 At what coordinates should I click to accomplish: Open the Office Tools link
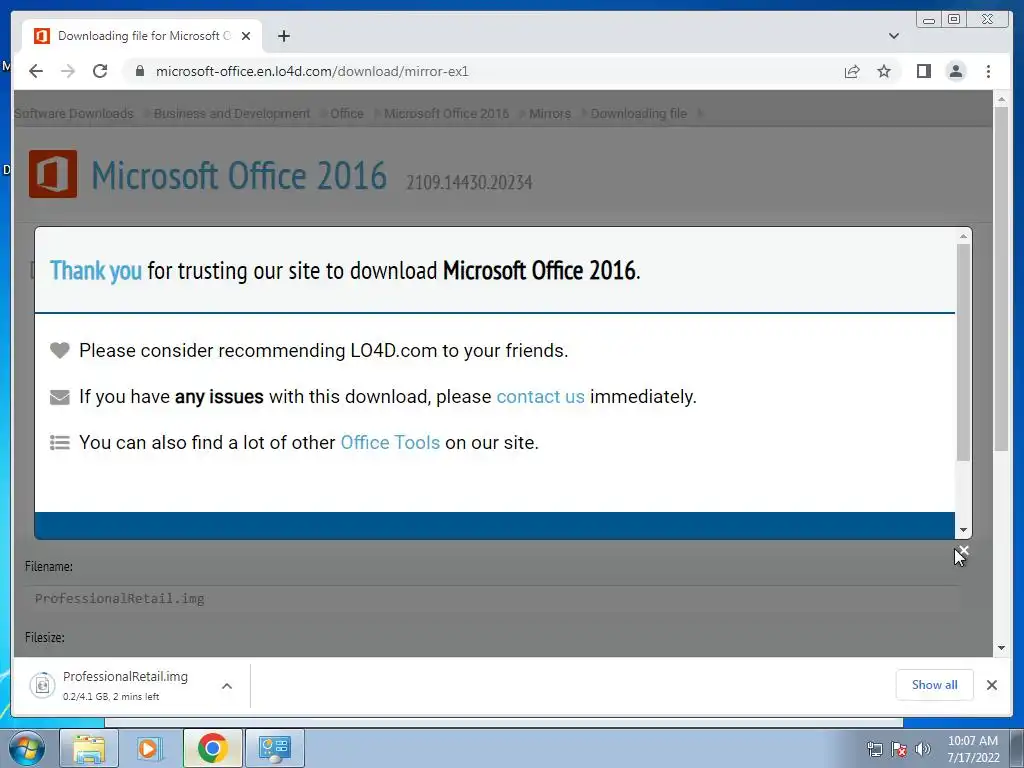pyautogui.click(x=390, y=443)
